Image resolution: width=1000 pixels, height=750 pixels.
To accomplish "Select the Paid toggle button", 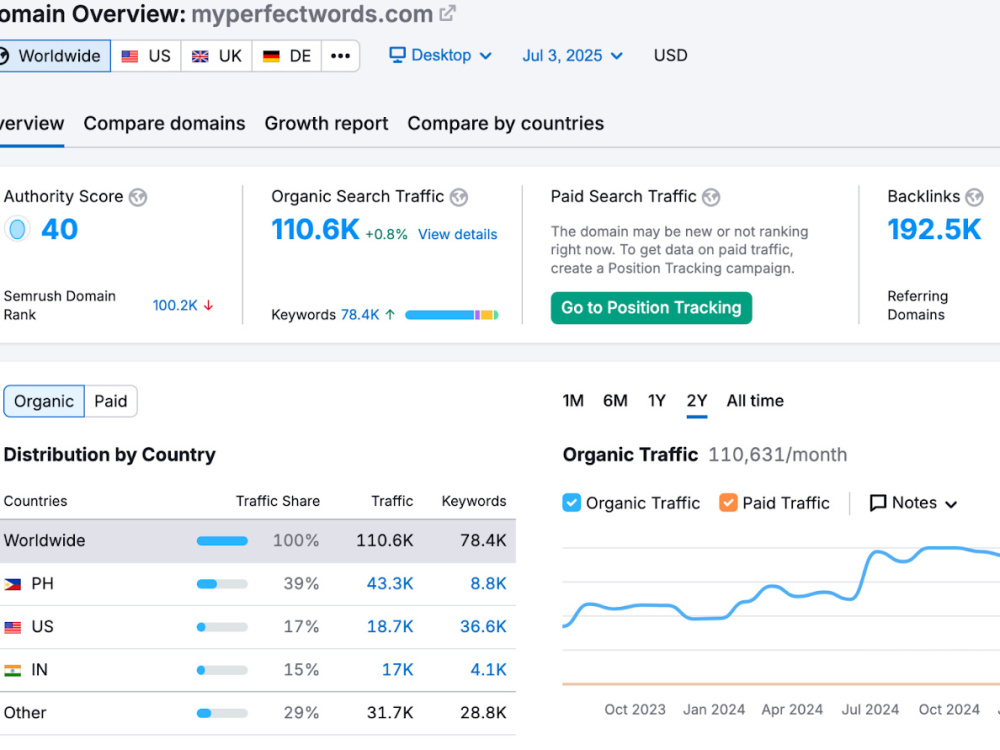I will coord(110,401).
